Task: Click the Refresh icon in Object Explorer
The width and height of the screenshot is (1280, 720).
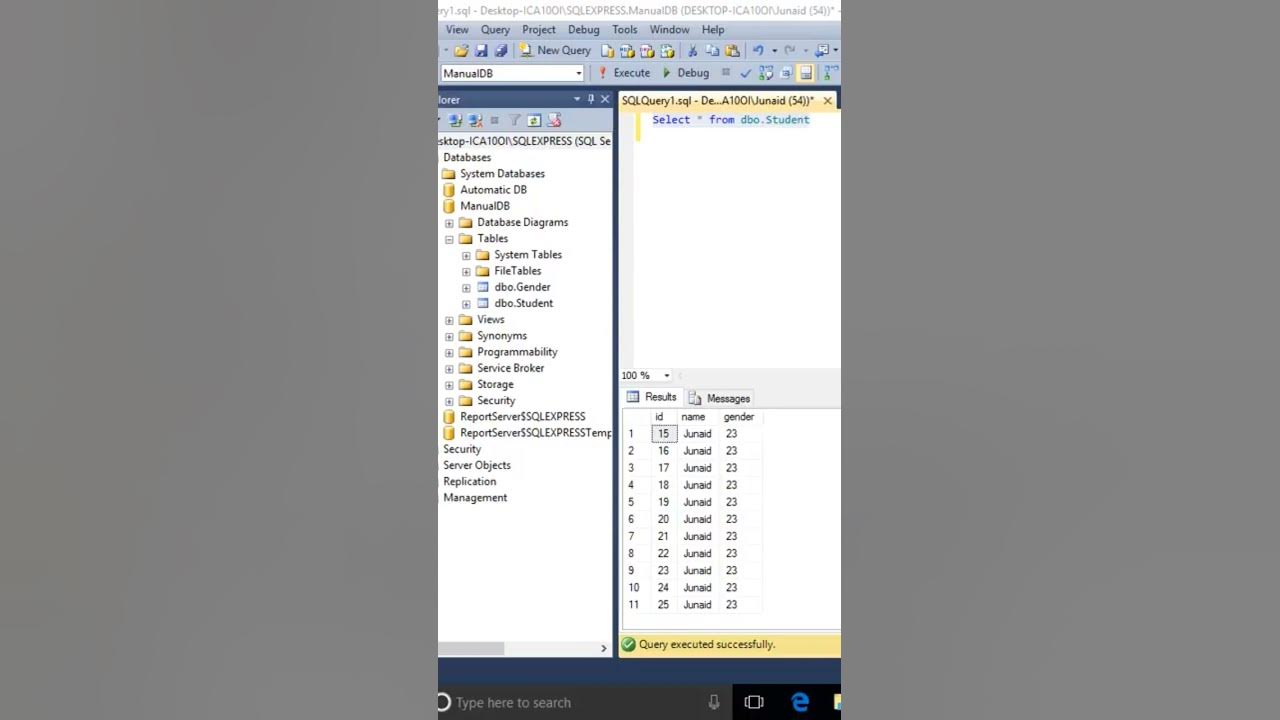Action: [534, 120]
